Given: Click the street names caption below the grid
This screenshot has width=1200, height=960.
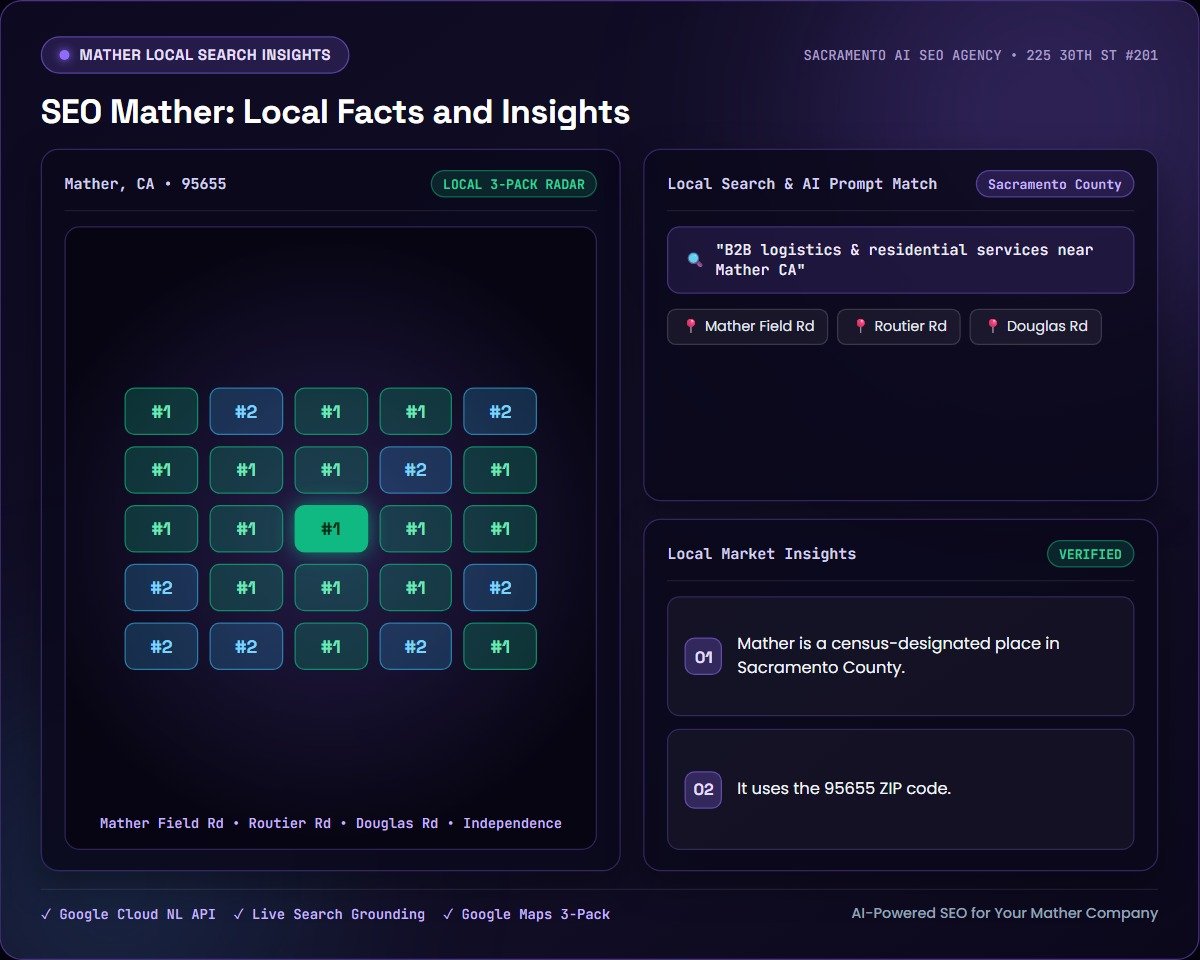Looking at the screenshot, I should pyautogui.click(x=331, y=824).
